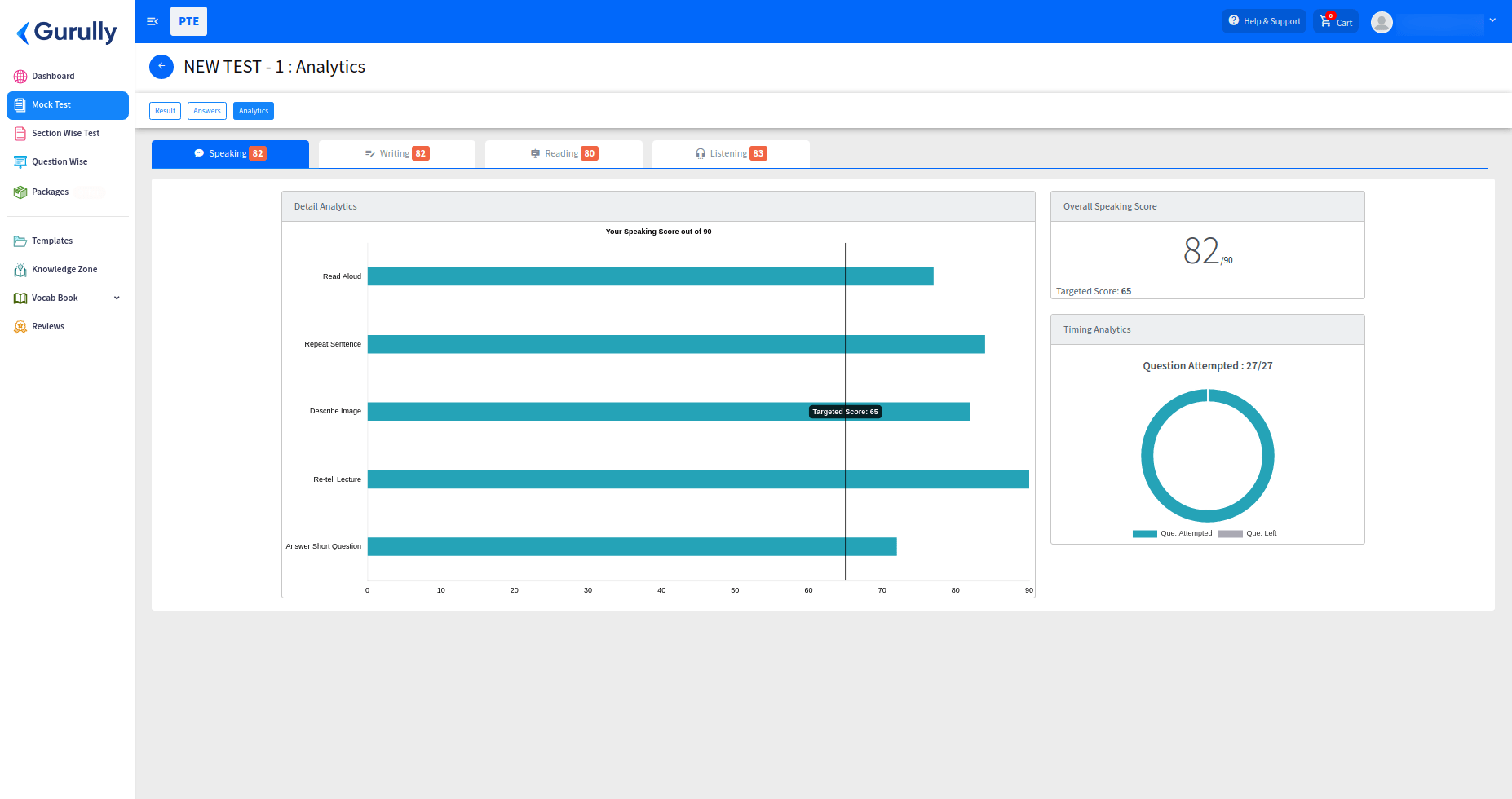Open Templates in the sidebar
Image resolution: width=1512 pixels, height=799 pixels.
(x=51, y=241)
